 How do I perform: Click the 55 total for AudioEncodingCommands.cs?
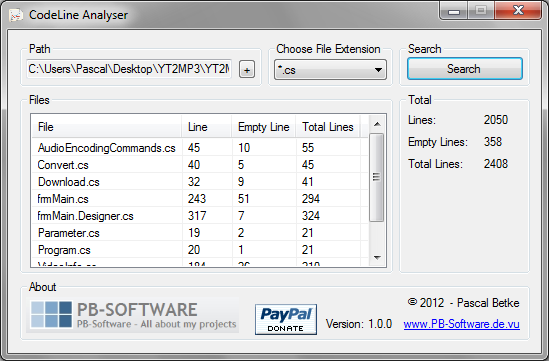point(308,148)
